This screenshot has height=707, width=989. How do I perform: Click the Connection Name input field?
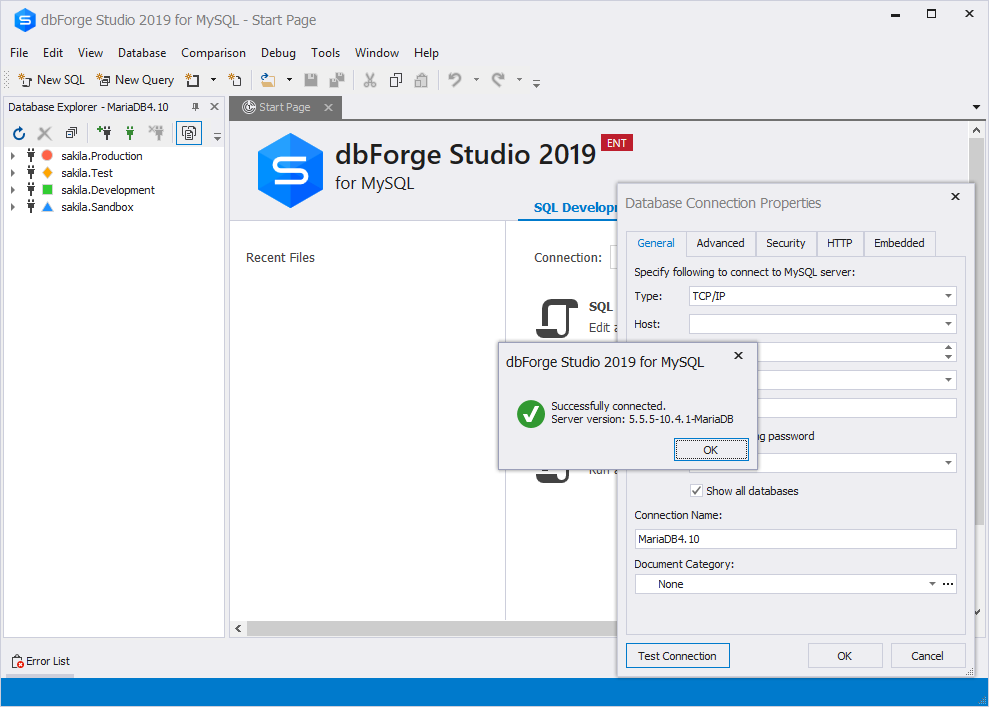(795, 539)
